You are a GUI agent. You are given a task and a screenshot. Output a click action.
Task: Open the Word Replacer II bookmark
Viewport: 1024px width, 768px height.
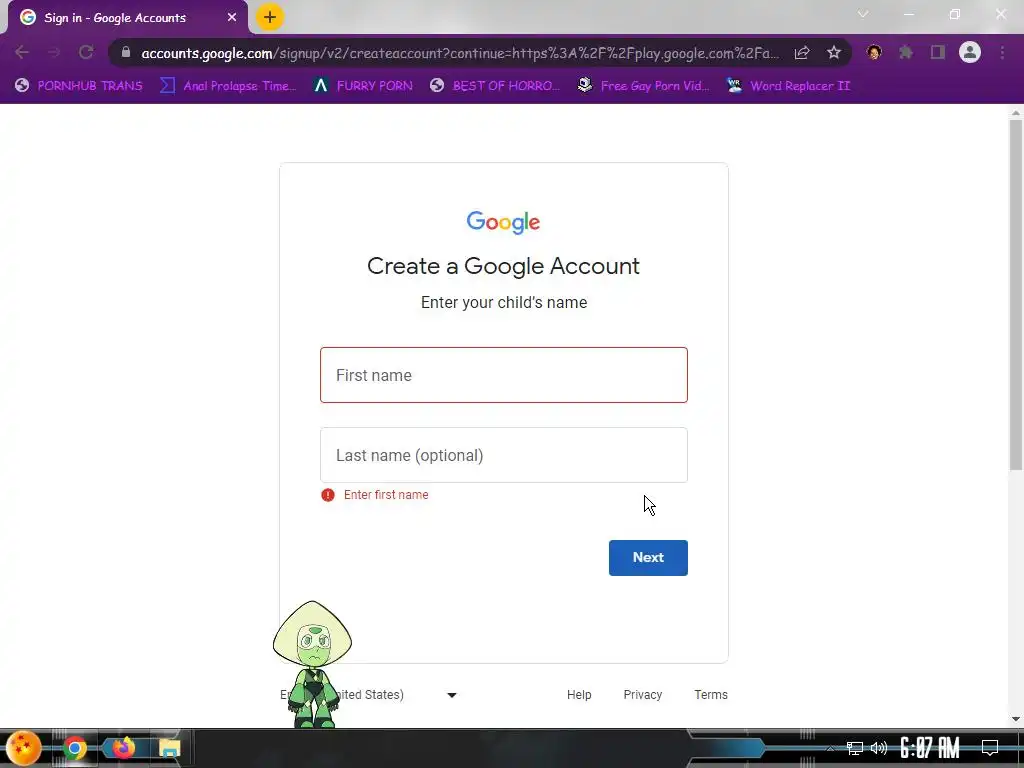click(x=788, y=86)
